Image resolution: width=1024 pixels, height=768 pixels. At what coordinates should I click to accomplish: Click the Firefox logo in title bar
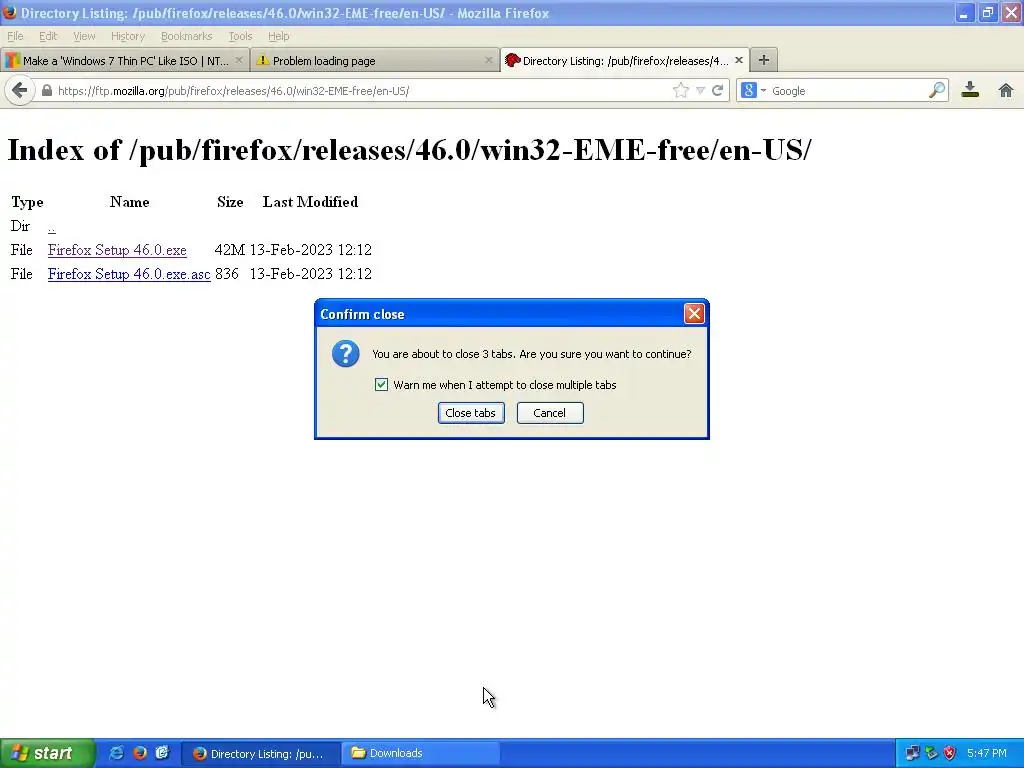tap(9, 12)
